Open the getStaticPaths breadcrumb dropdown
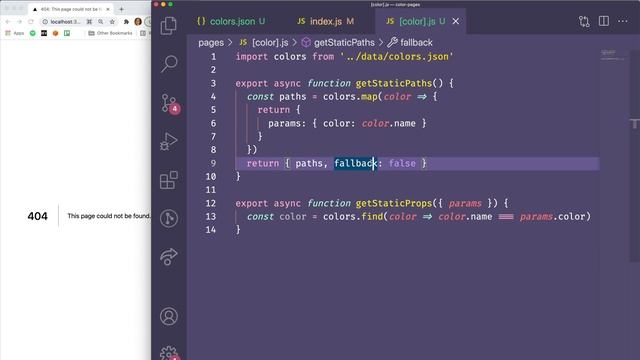The image size is (640, 360). click(x=338, y=42)
